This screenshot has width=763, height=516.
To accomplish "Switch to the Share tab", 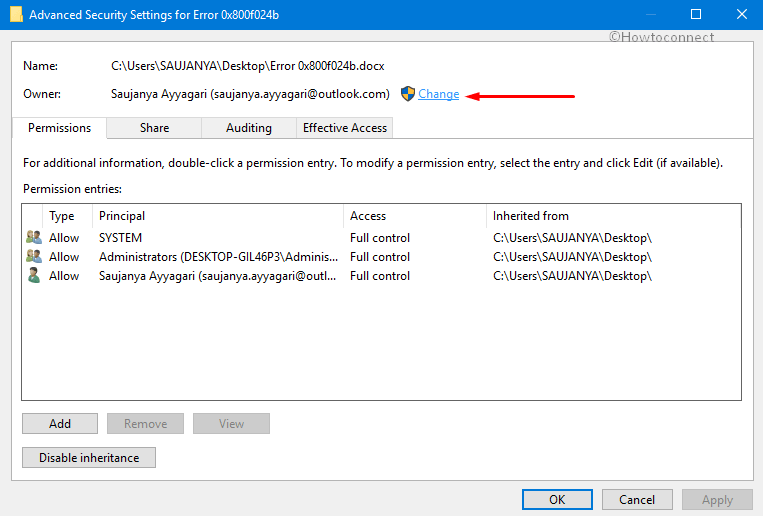I will coord(154,128).
